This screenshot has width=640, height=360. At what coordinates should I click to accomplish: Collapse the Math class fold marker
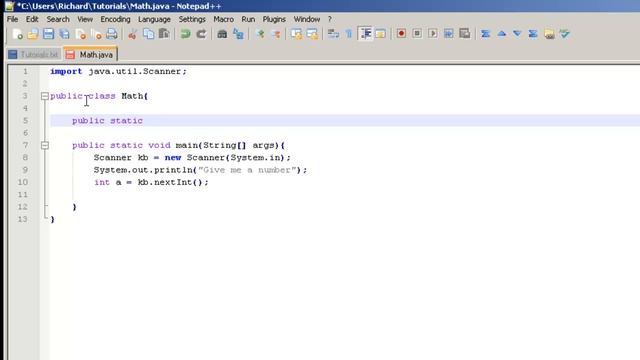[45, 96]
